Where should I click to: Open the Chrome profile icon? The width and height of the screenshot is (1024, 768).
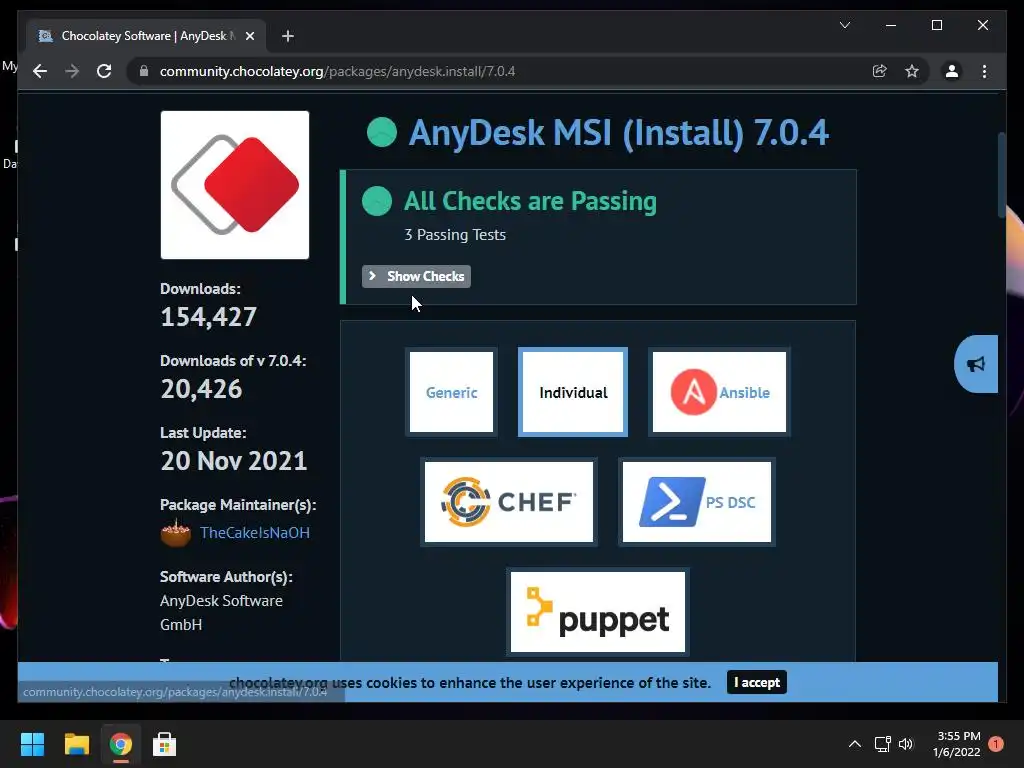click(x=952, y=71)
